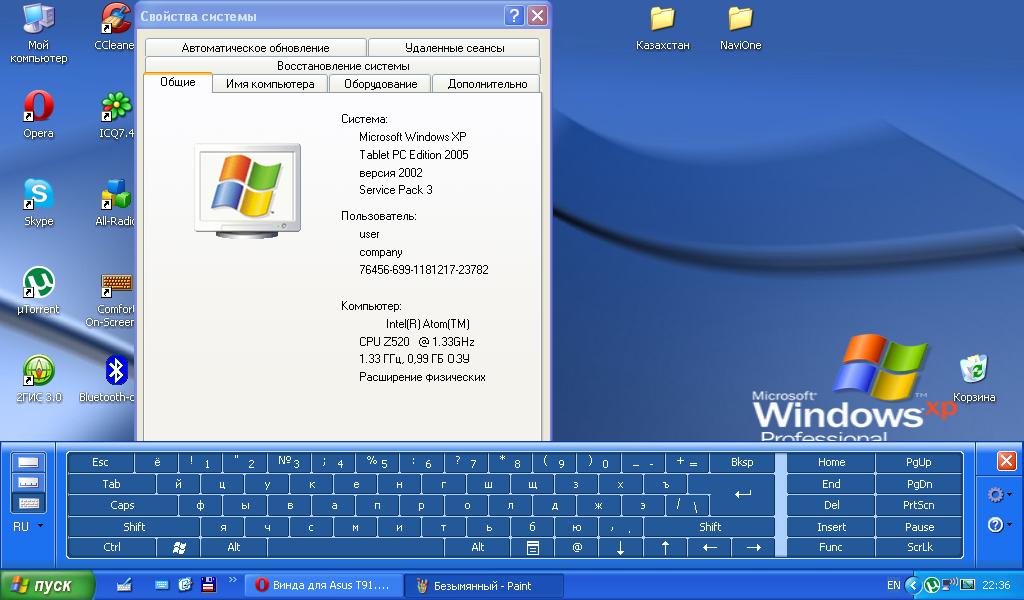Screen dimensions: 1024x600
Task: Tap the Esc key on the on-screen keyboard
Action: pyautogui.click(x=100, y=462)
